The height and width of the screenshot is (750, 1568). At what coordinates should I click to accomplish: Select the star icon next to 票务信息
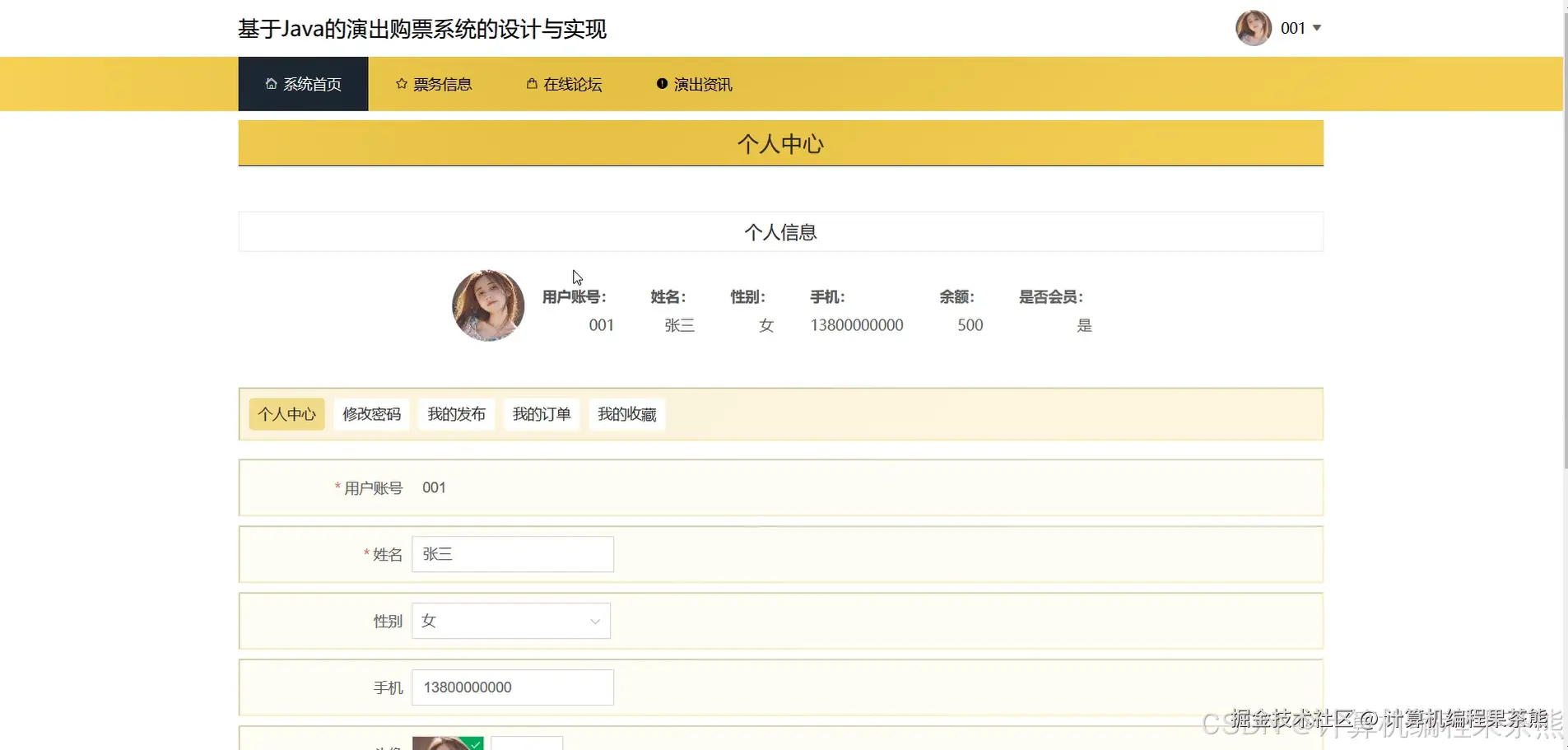tap(401, 83)
